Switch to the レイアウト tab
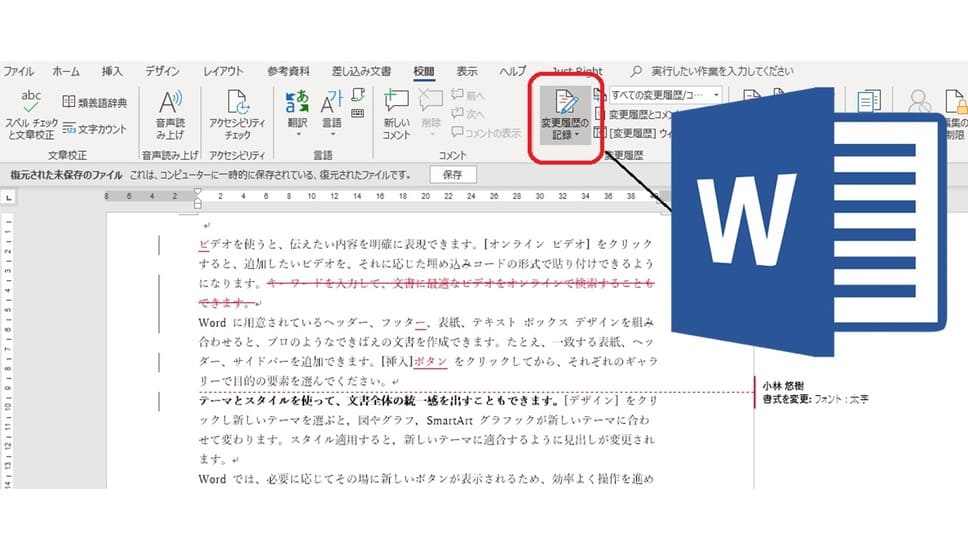This screenshot has width=968, height=544. pyautogui.click(x=223, y=71)
